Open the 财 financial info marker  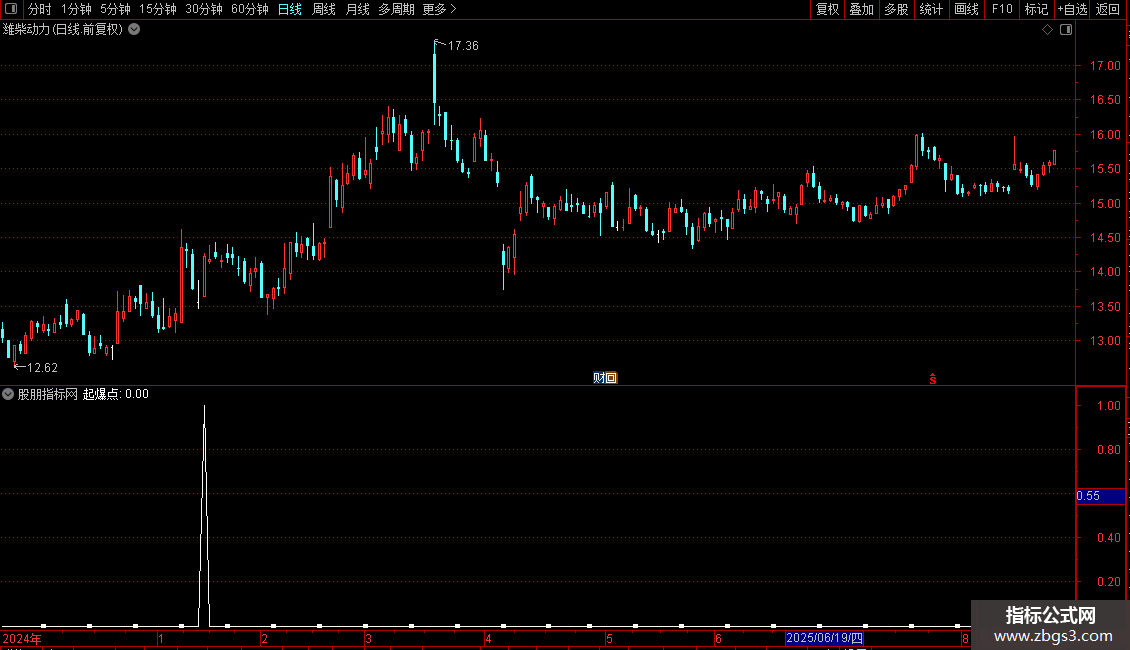point(598,378)
